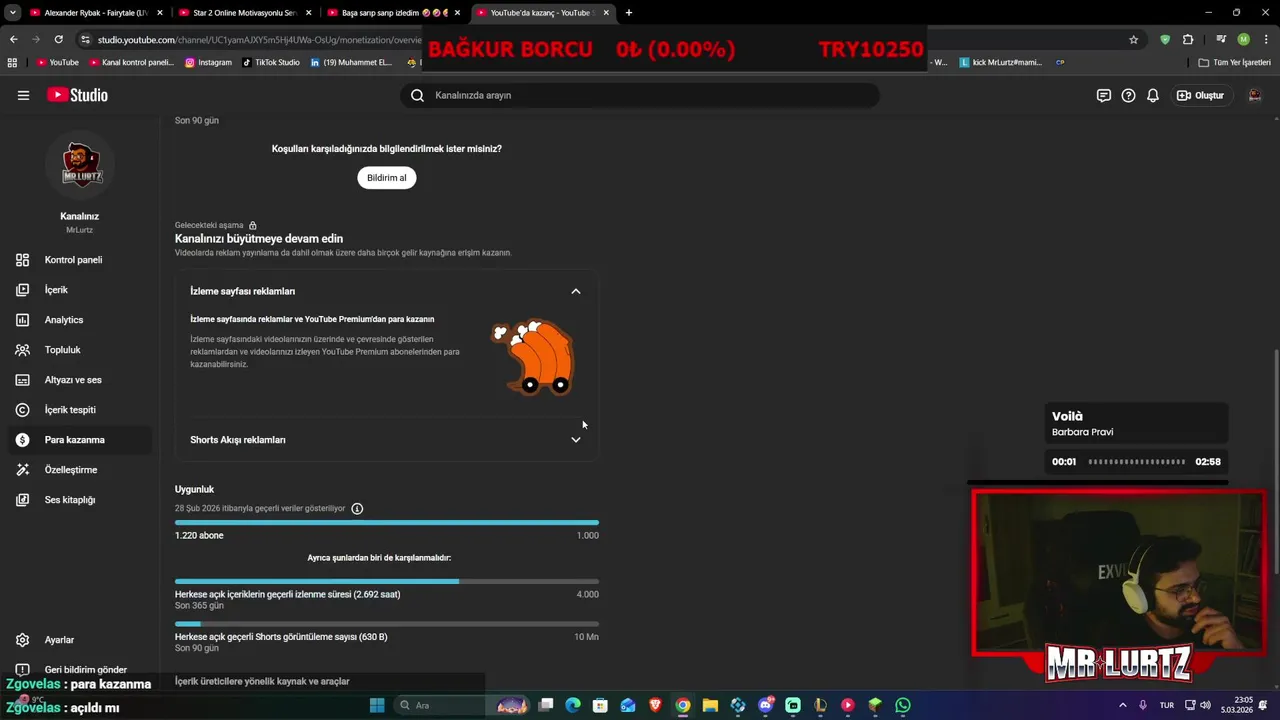Click the info icon next to eligibility date

pos(357,508)
